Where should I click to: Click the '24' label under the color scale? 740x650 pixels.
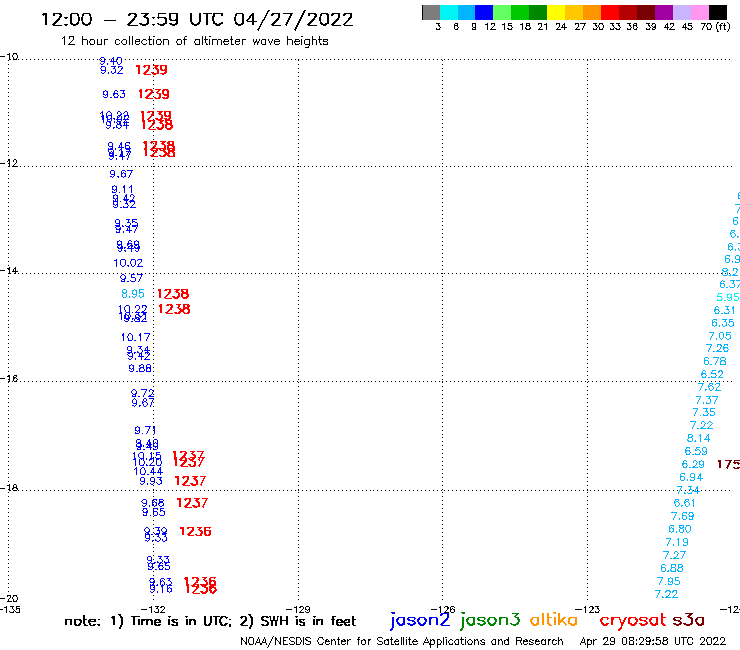pyautogui.click(x=561, y=27)
